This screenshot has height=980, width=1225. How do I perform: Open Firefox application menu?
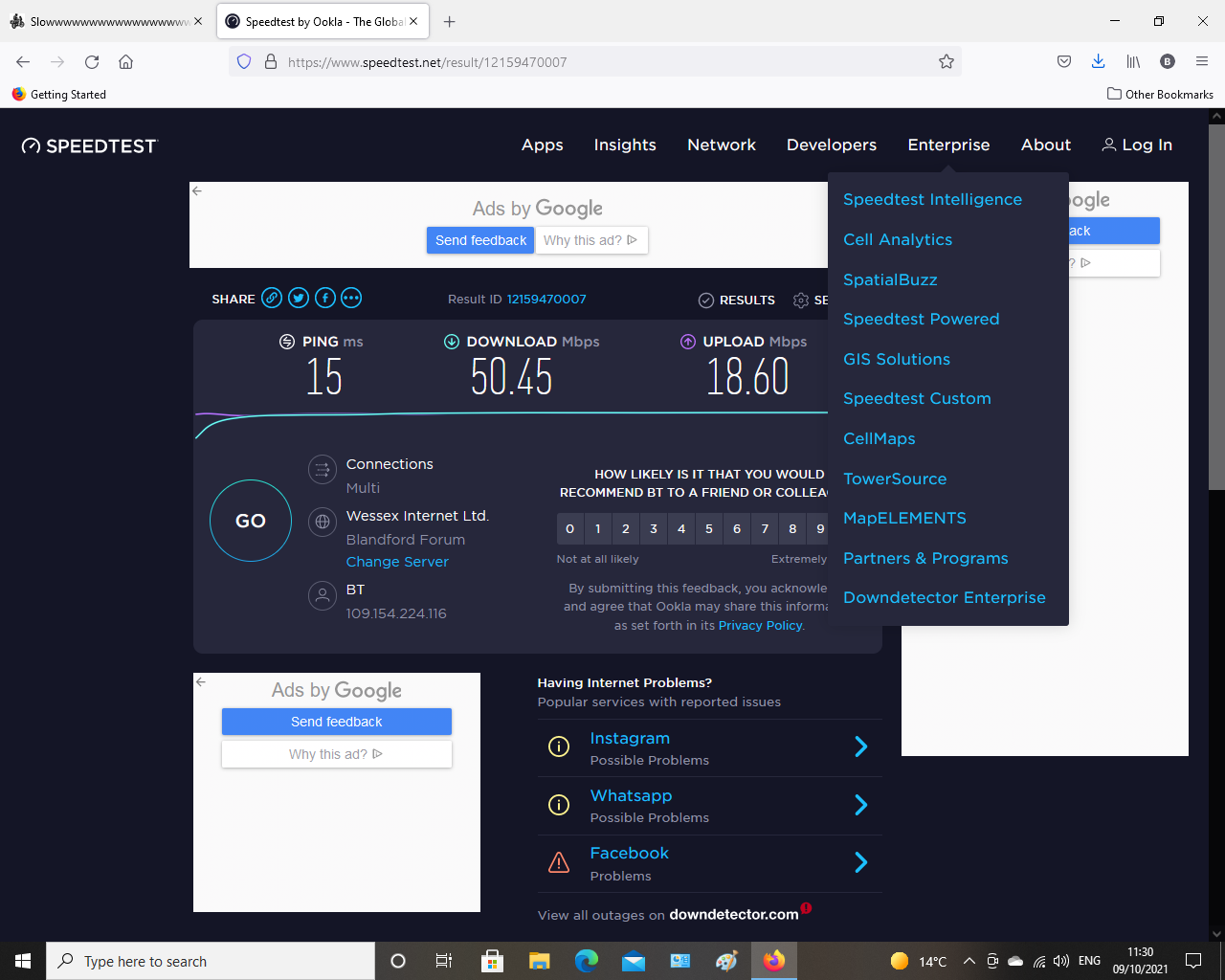point(1202,62)
